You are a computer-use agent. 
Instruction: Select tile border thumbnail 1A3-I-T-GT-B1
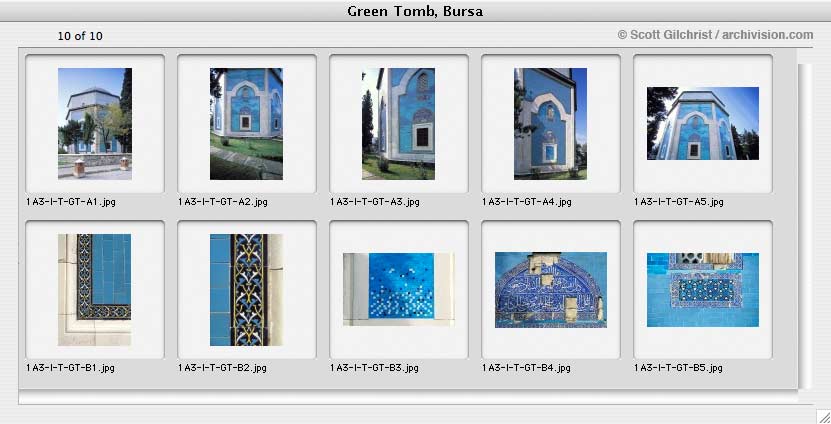click(95, 290)
